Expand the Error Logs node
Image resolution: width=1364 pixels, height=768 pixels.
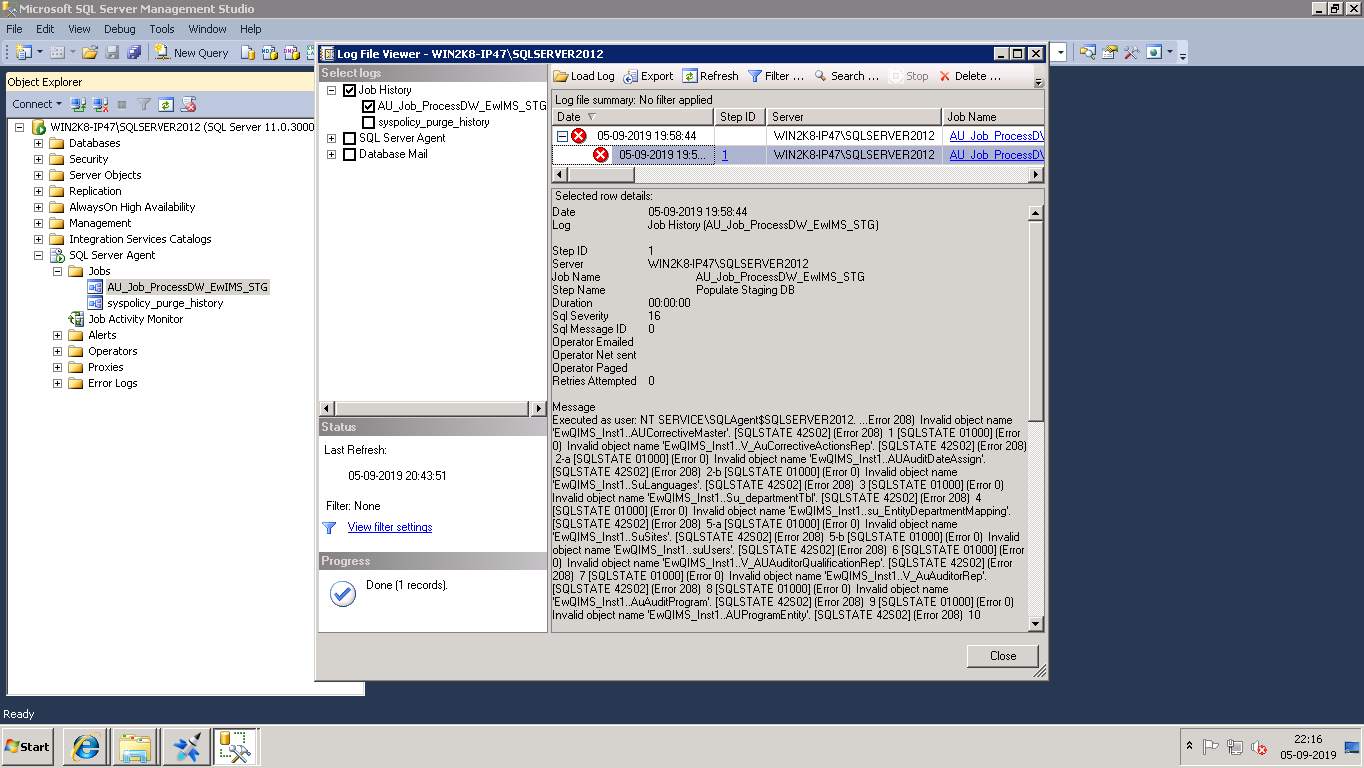click(58, 383)
